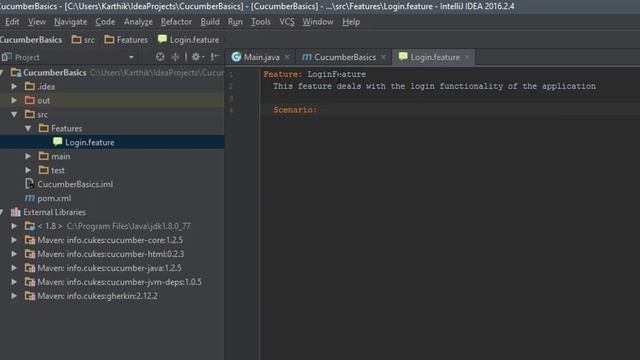Open the Window menu
This screenshot has height=360, width=640.
coord(318,22)
